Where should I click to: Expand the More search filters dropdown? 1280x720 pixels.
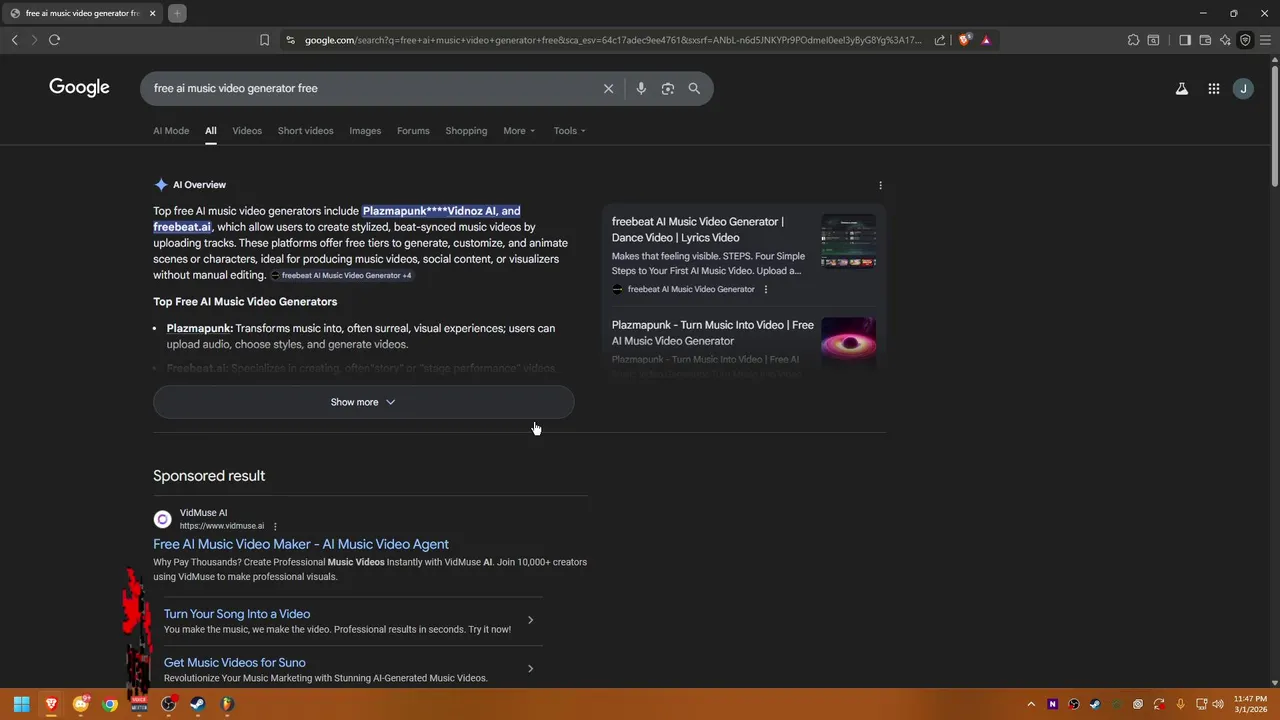(519, 131)
